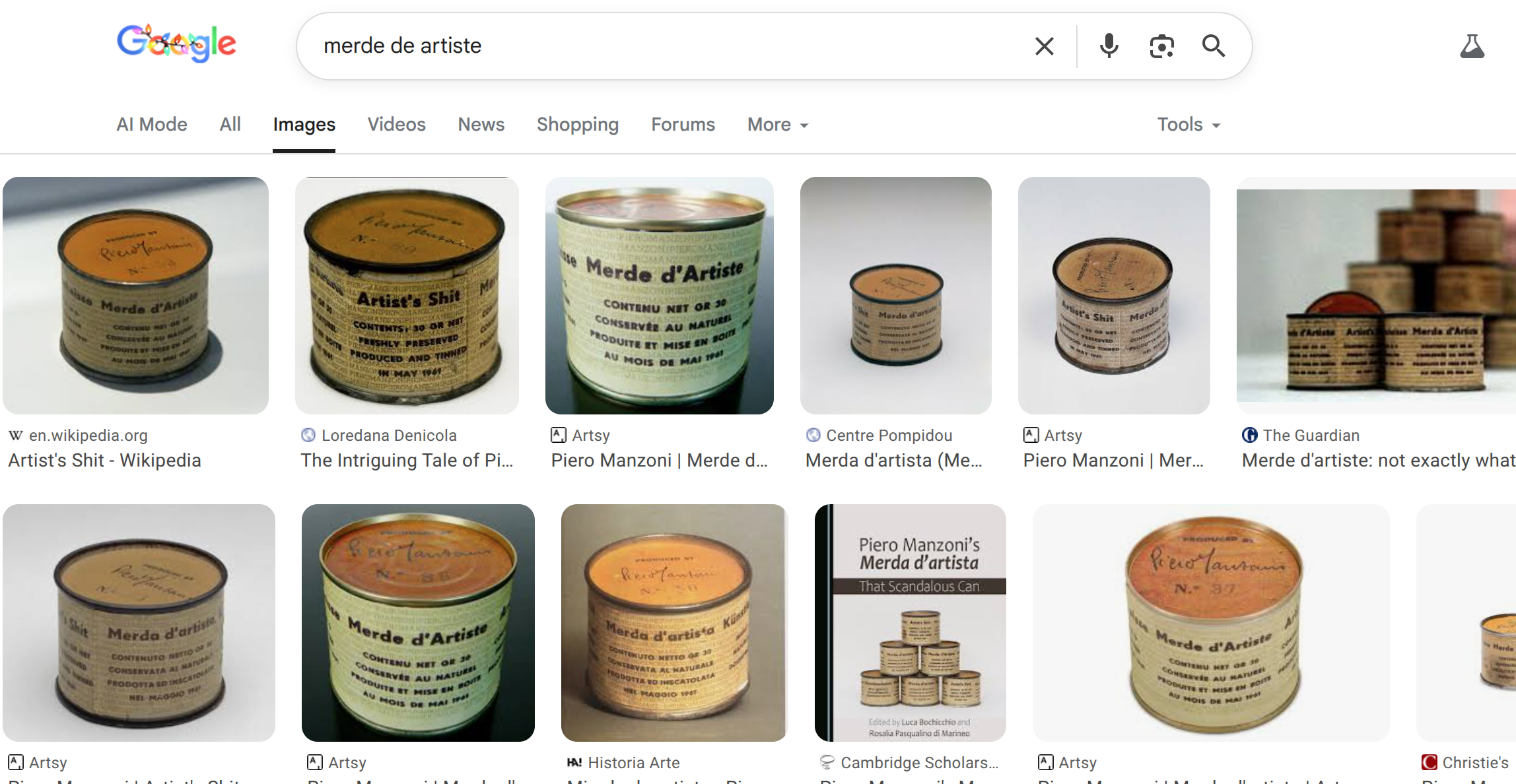This screenshot has width=1516, height=784.
Task: Expand the More search categories dropdown
Action: pyautogui.click(x=778, y=124)
